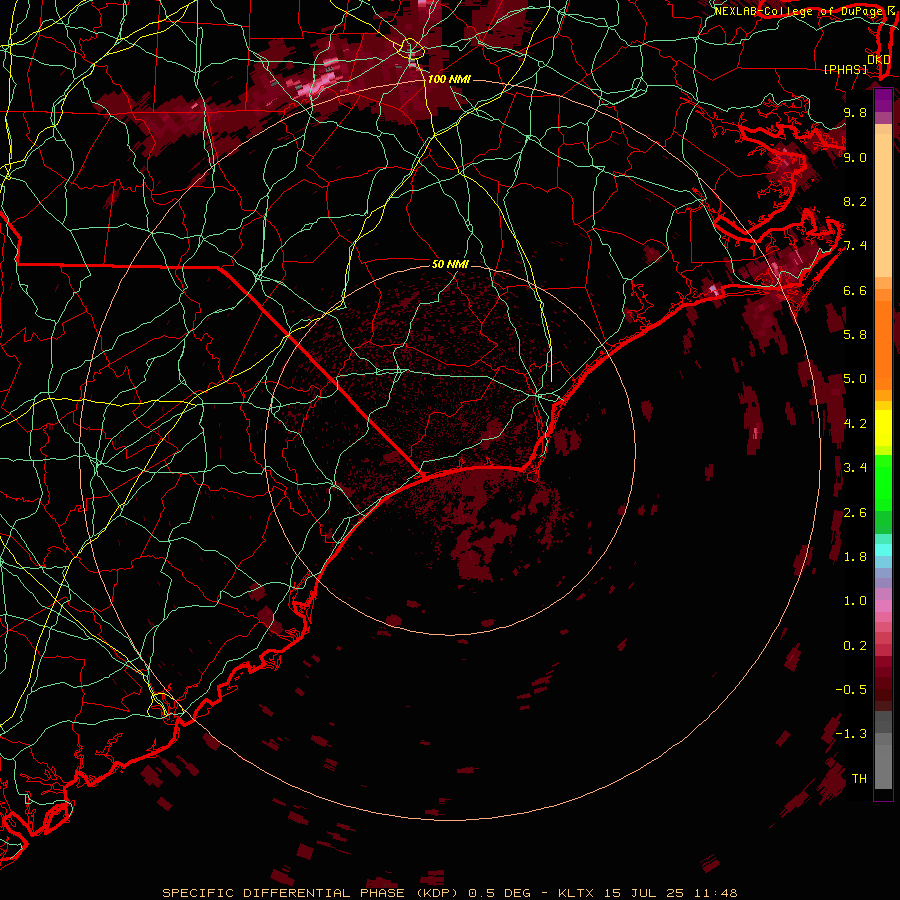Click the 3.4 scale value
This screenshot has width=900, height=900.
[x=855, y=467]
